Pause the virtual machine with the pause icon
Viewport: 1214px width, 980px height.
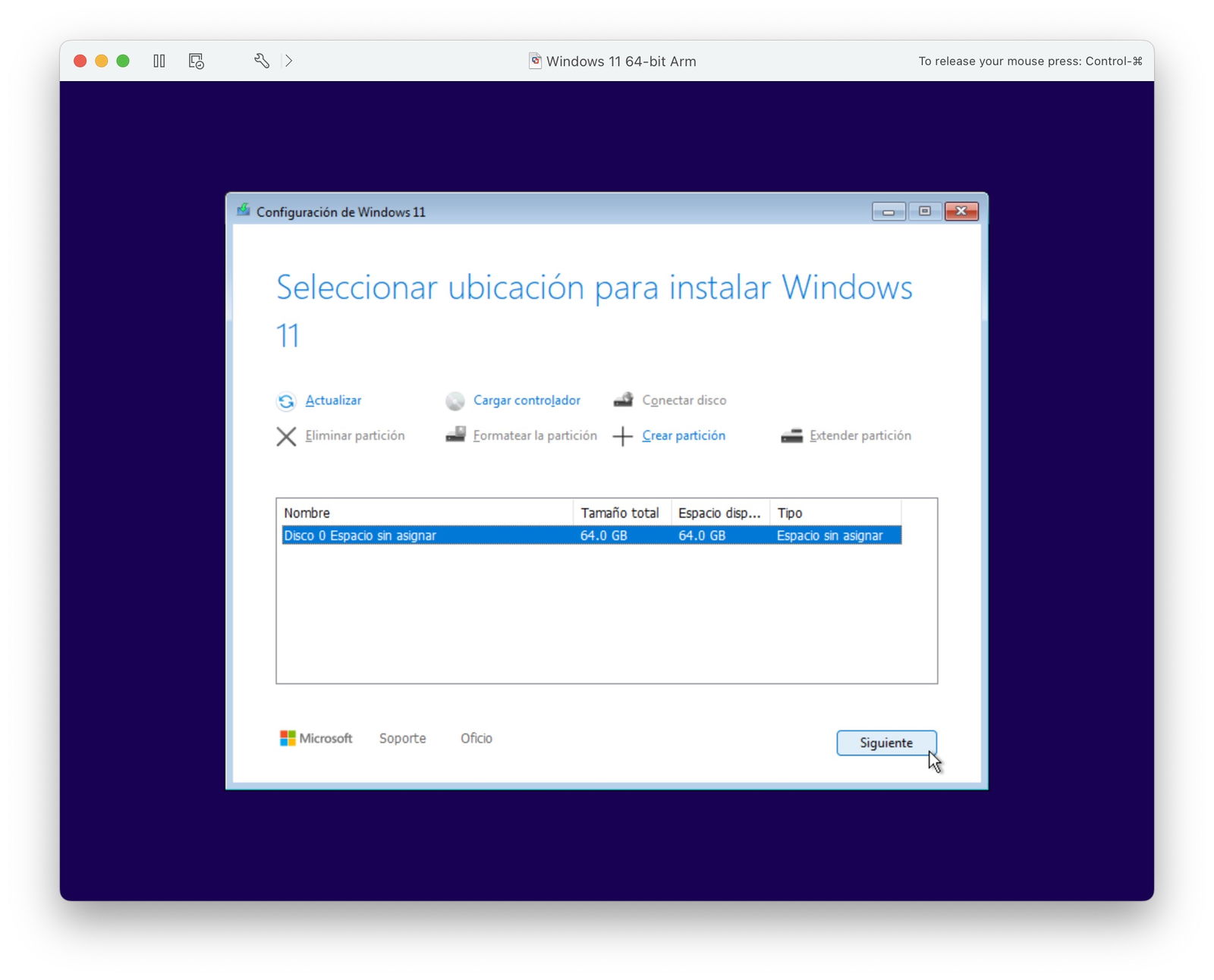(x=159, y=61)
